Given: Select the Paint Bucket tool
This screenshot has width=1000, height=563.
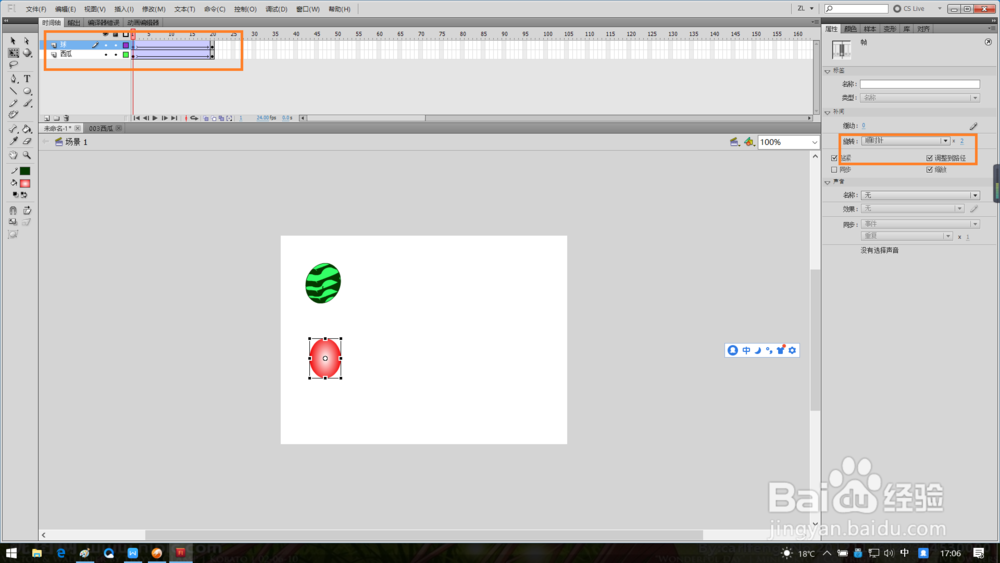Looking at the screenshot, I should pos(27,129).
